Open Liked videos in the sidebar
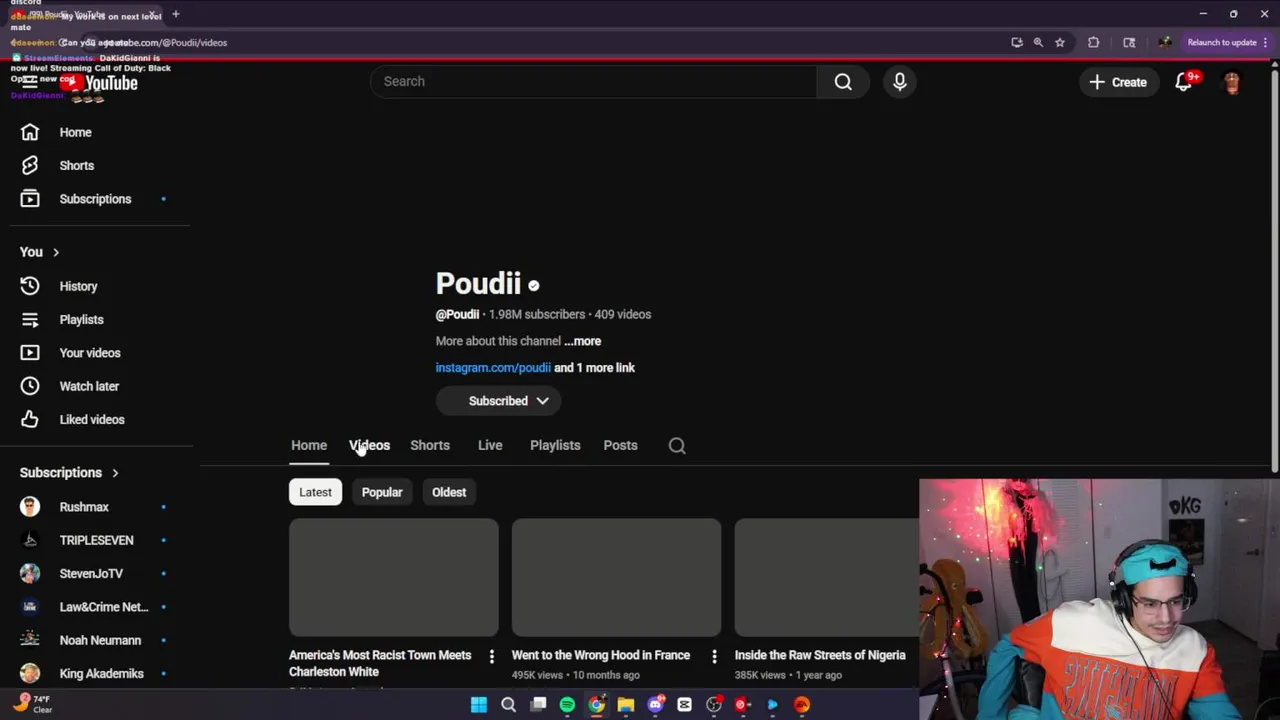This screenshot has width=1280, height=720. click(x=92, y=419)
